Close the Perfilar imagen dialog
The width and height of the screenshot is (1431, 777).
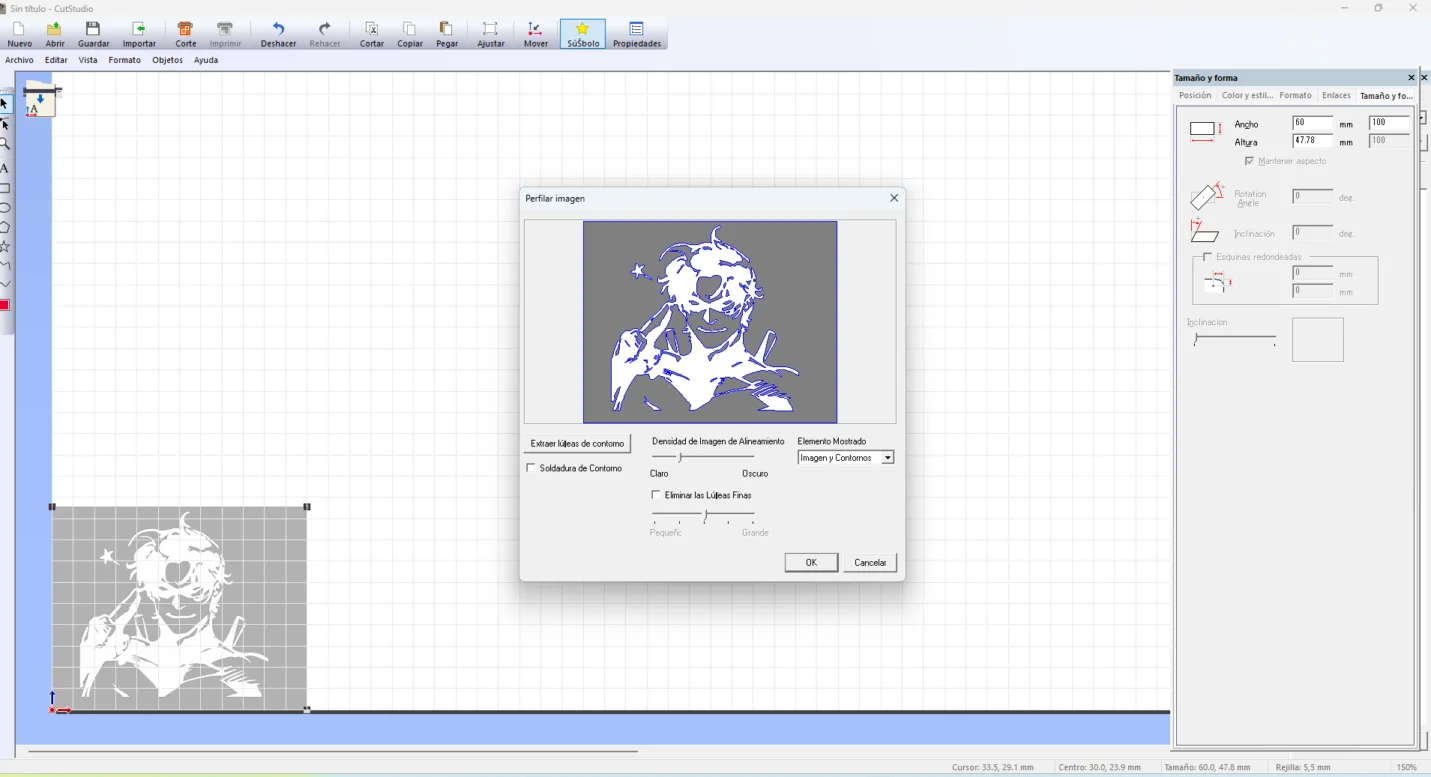point(894,198)
